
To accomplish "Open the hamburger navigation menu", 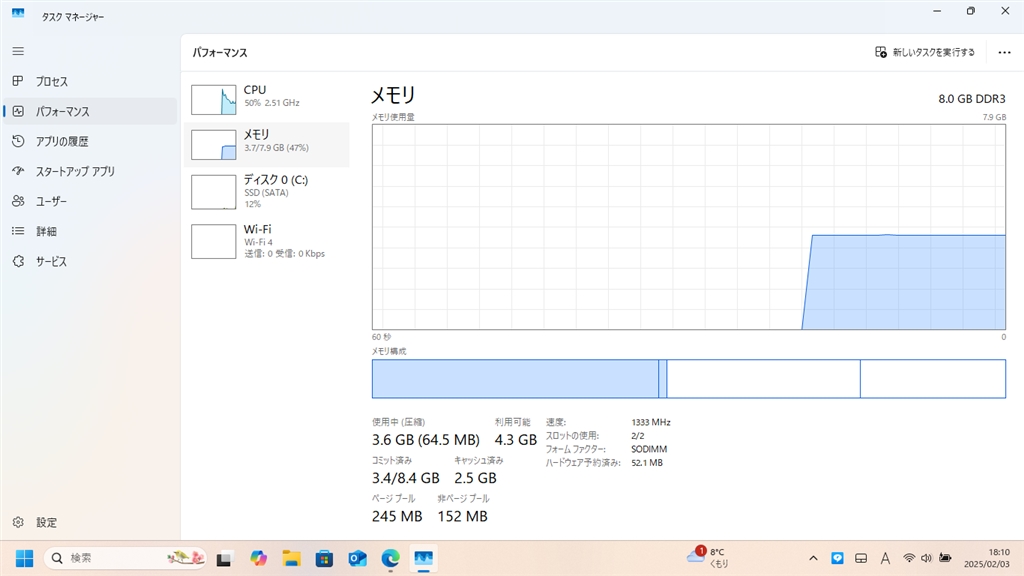I will [x=18, y=51].
